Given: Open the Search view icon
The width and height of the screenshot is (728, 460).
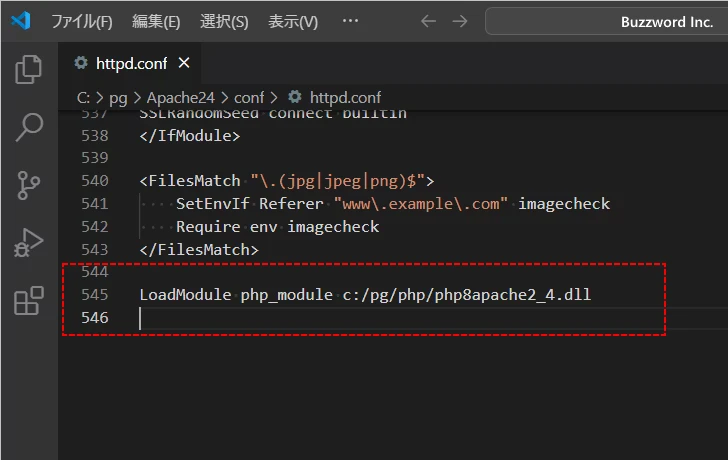Looking at the screenshot, I should pyautogui.click(x=29, y=127).
